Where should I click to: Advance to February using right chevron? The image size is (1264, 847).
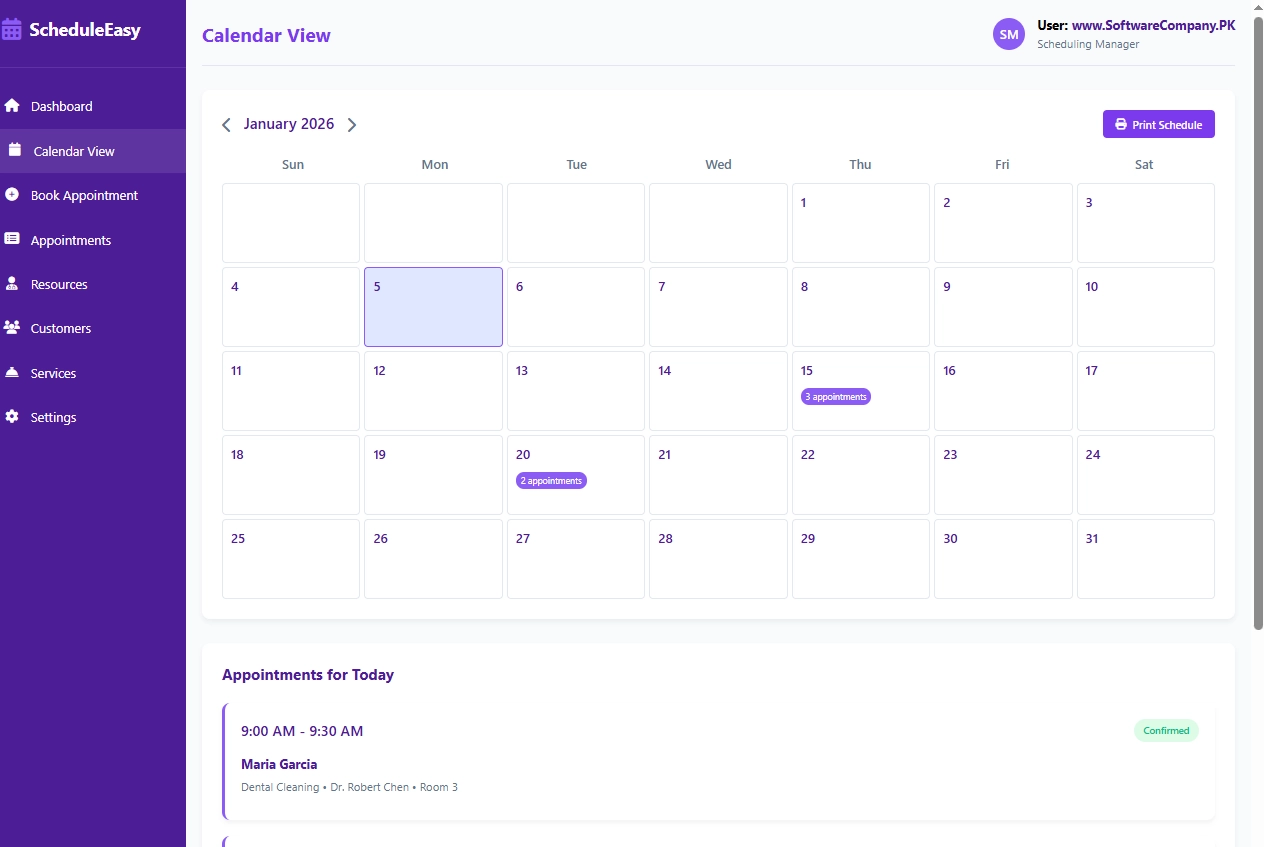pyautogui.click(x=352, y=124)
